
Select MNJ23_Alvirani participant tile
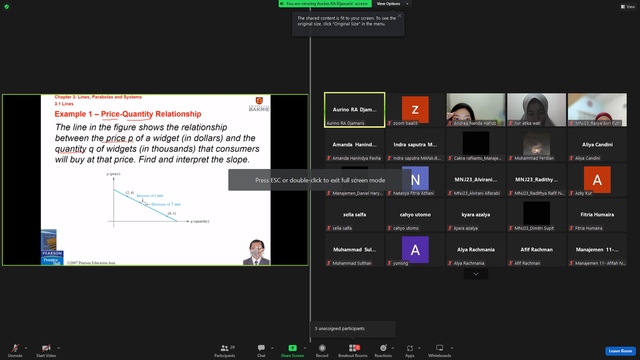pos(476,180)
